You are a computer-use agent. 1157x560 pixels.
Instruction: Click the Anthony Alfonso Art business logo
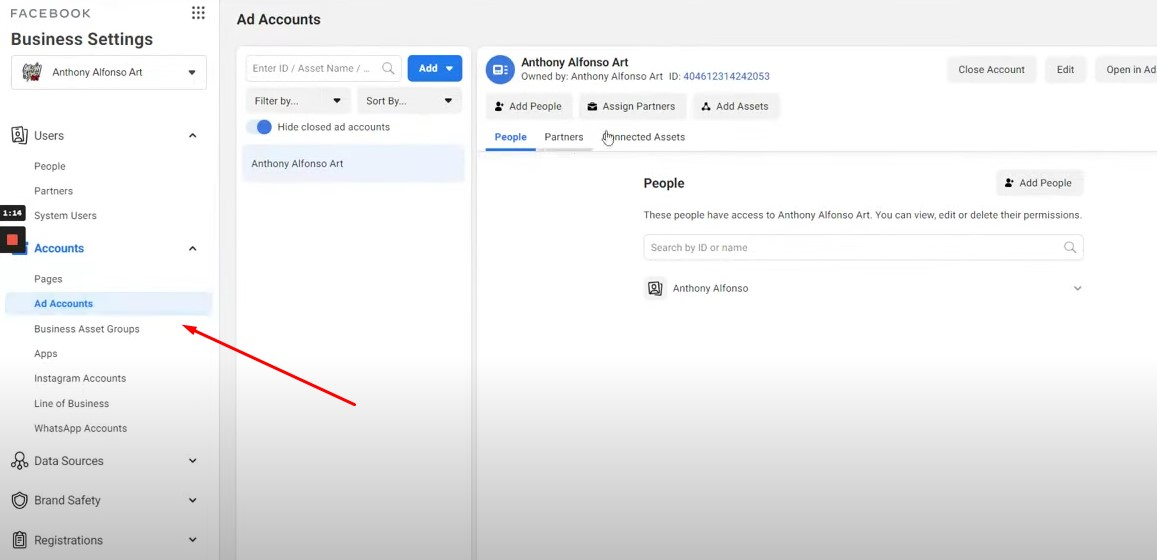[x=32, y=72]
